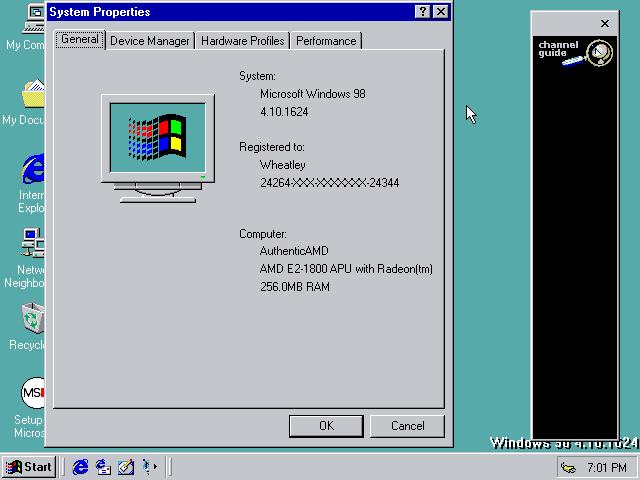This screenshot has height=480, width=640.
Task: Click the 'System:' label
Action: coord(257,76)
